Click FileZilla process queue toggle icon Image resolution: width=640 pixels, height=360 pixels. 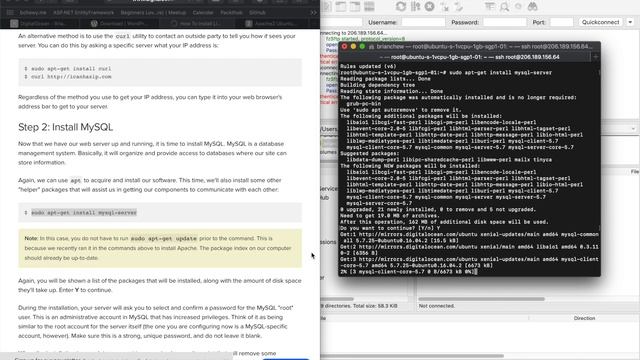pos(416,6)
